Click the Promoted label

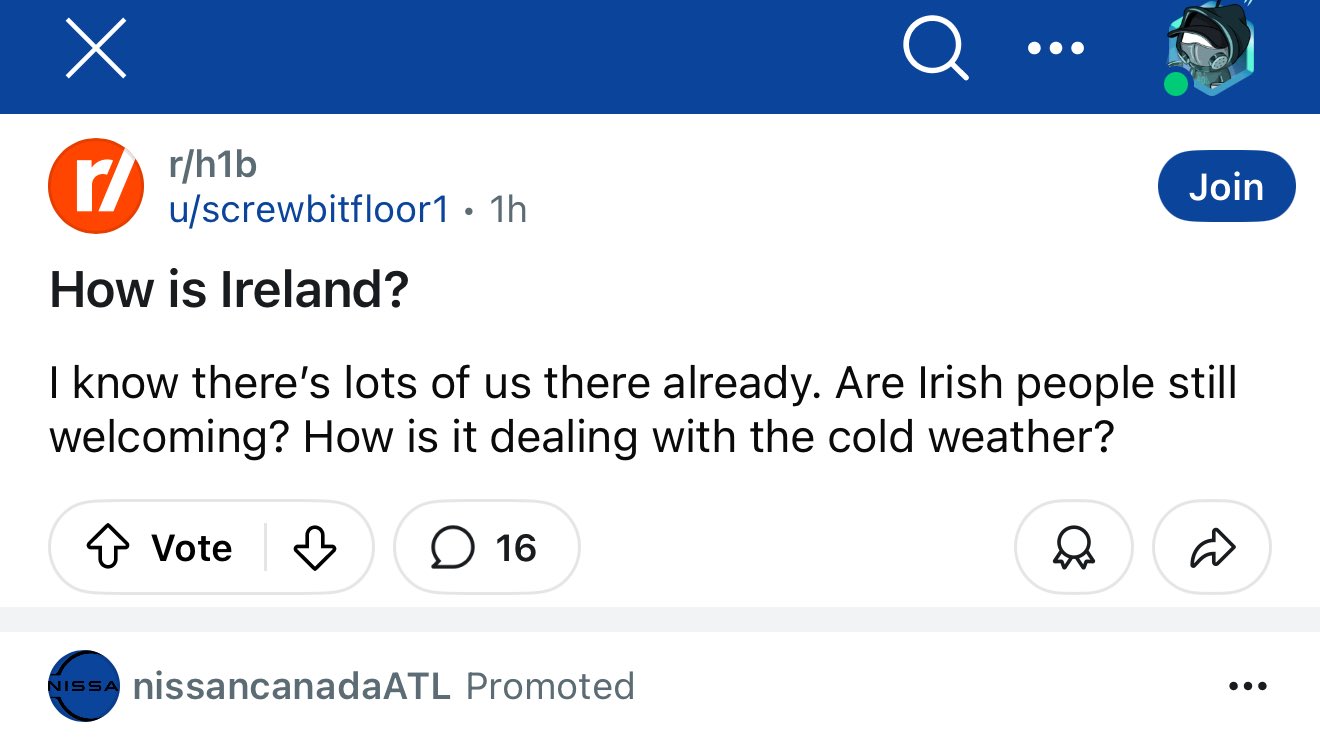(550, 686)
